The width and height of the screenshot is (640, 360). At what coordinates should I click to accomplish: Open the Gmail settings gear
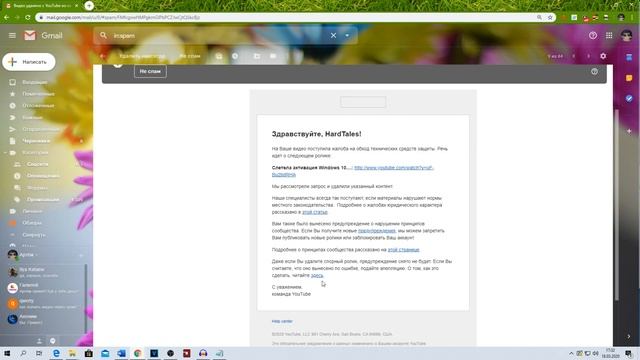click(x=603, y=56)
